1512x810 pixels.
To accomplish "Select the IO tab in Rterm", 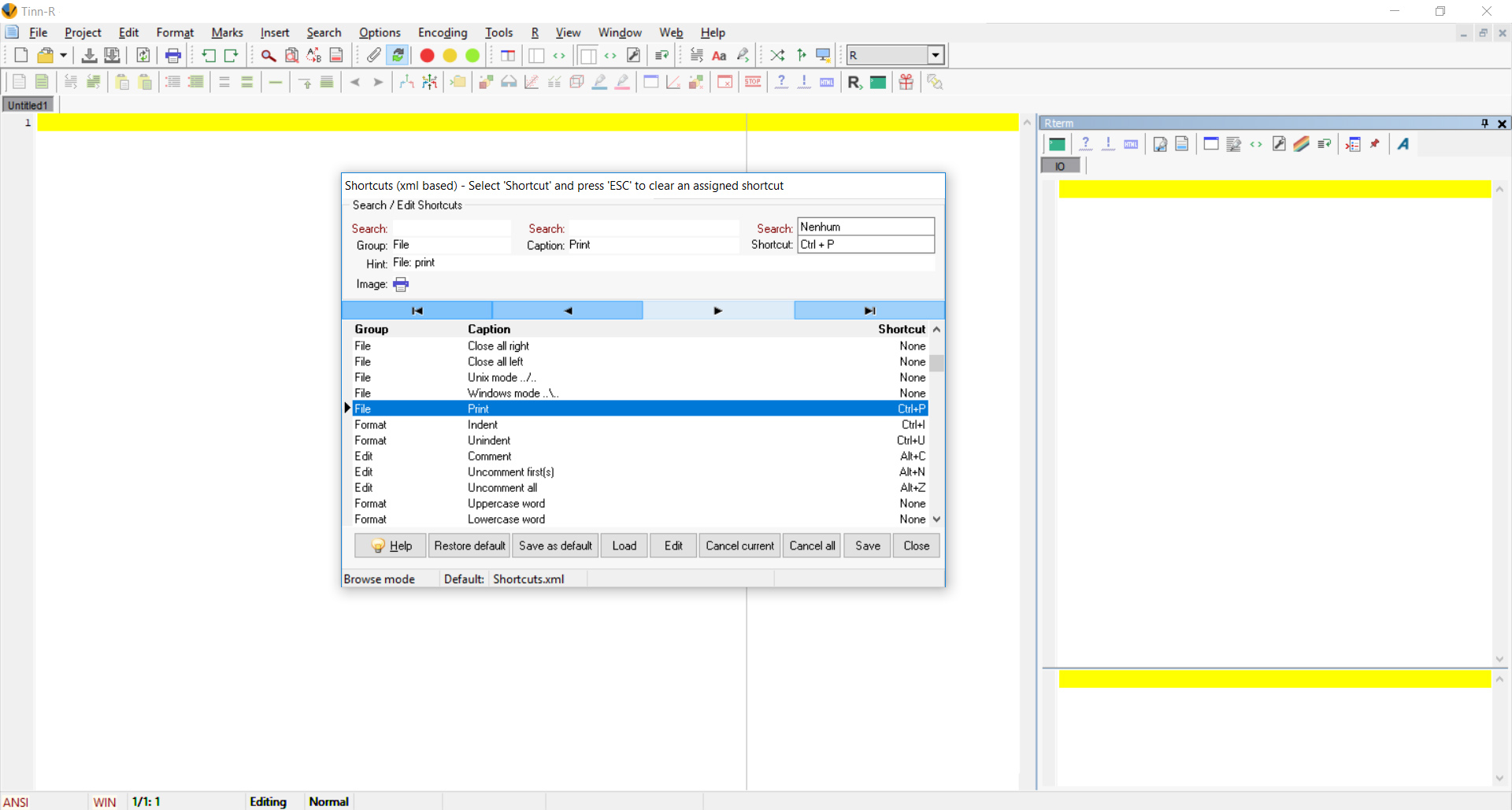I will (1060, 166).
